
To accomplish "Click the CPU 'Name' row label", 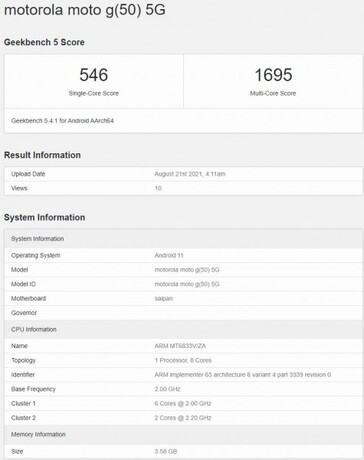I will coord(19,346).
